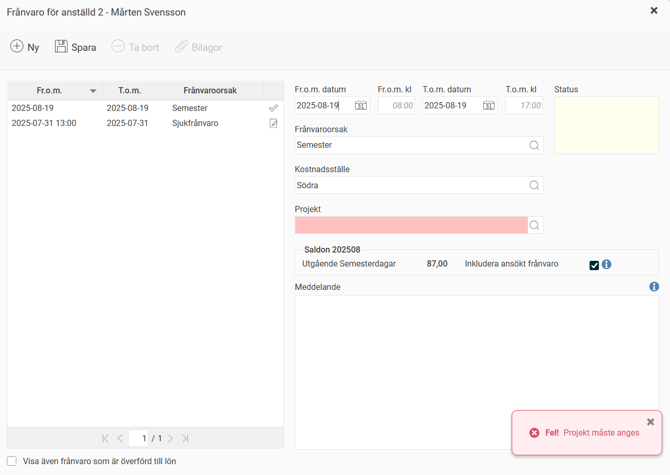Click info icon next to Meddelande

click(654, 287)
